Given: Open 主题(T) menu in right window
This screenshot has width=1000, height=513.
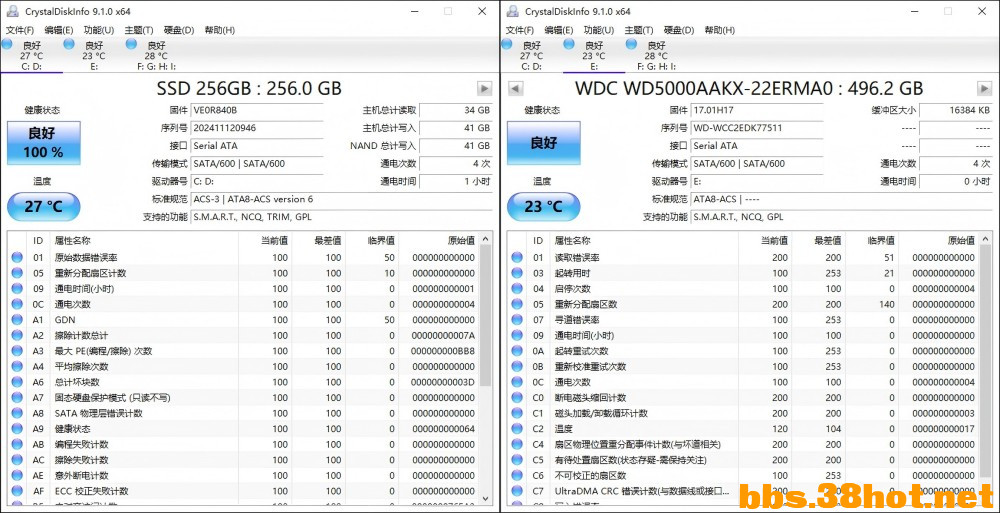Looking at the screenshot, I should point(638,30).
